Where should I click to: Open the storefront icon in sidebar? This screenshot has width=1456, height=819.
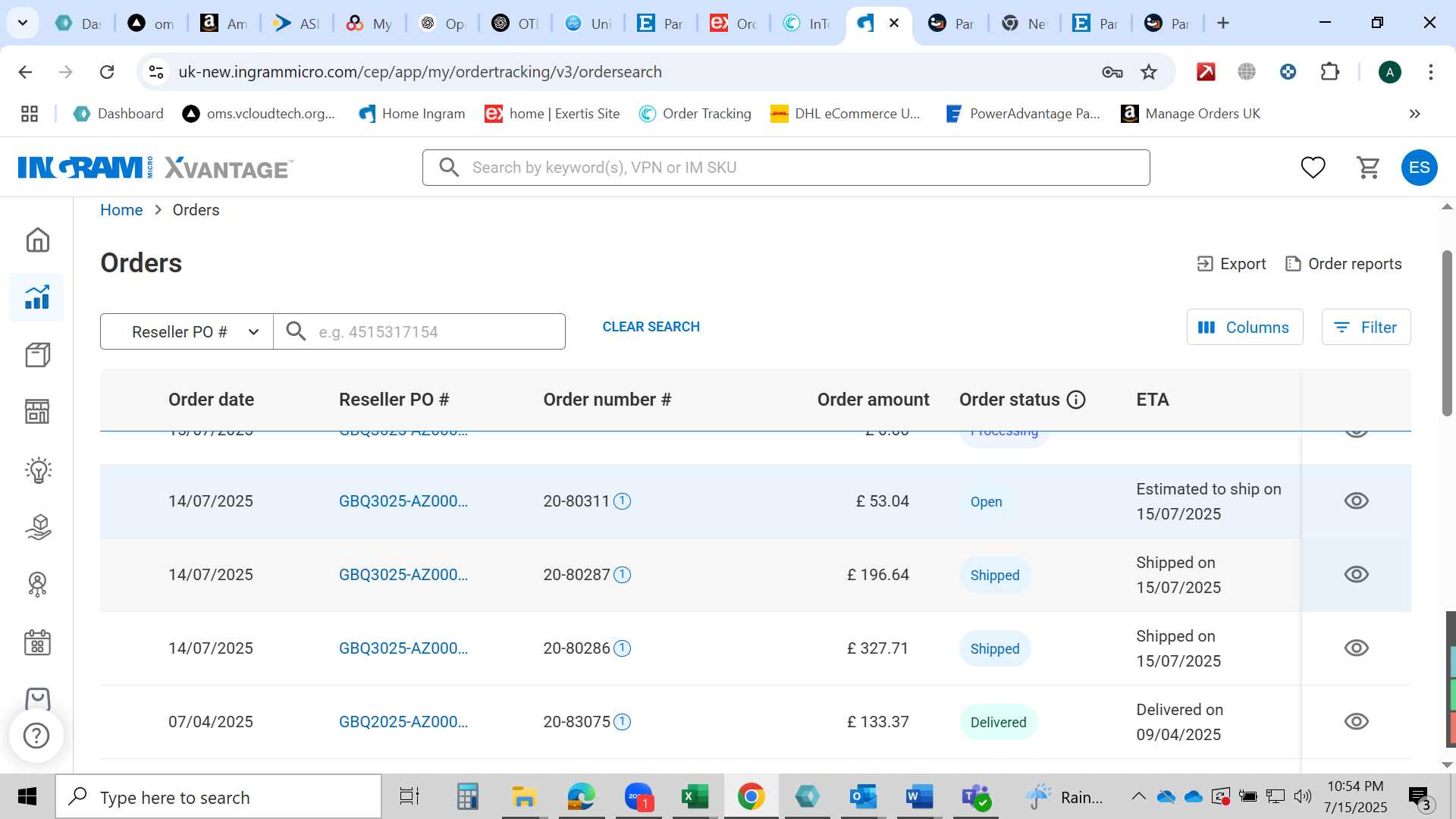pos(37,412)
